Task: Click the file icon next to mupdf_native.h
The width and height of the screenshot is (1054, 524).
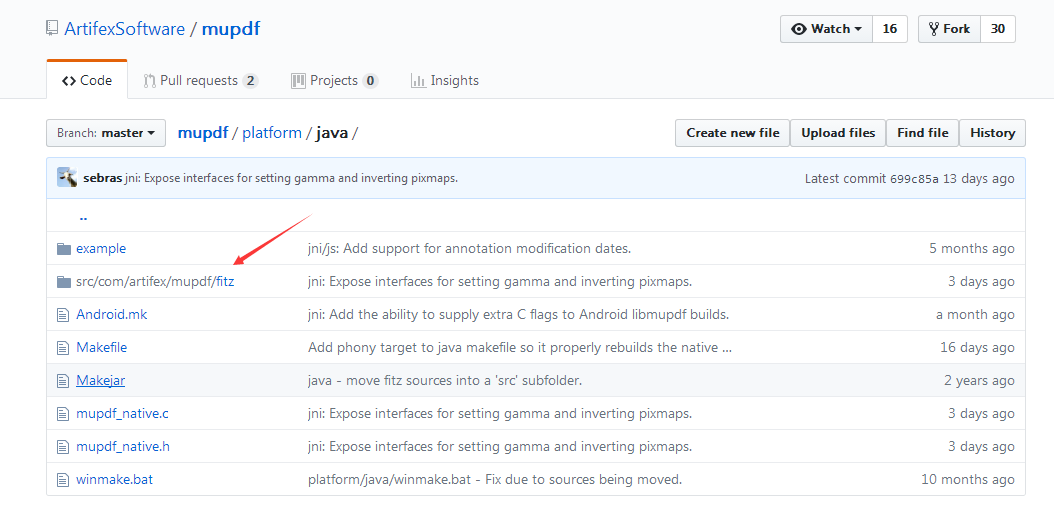Action: click(x=63, y=446)
